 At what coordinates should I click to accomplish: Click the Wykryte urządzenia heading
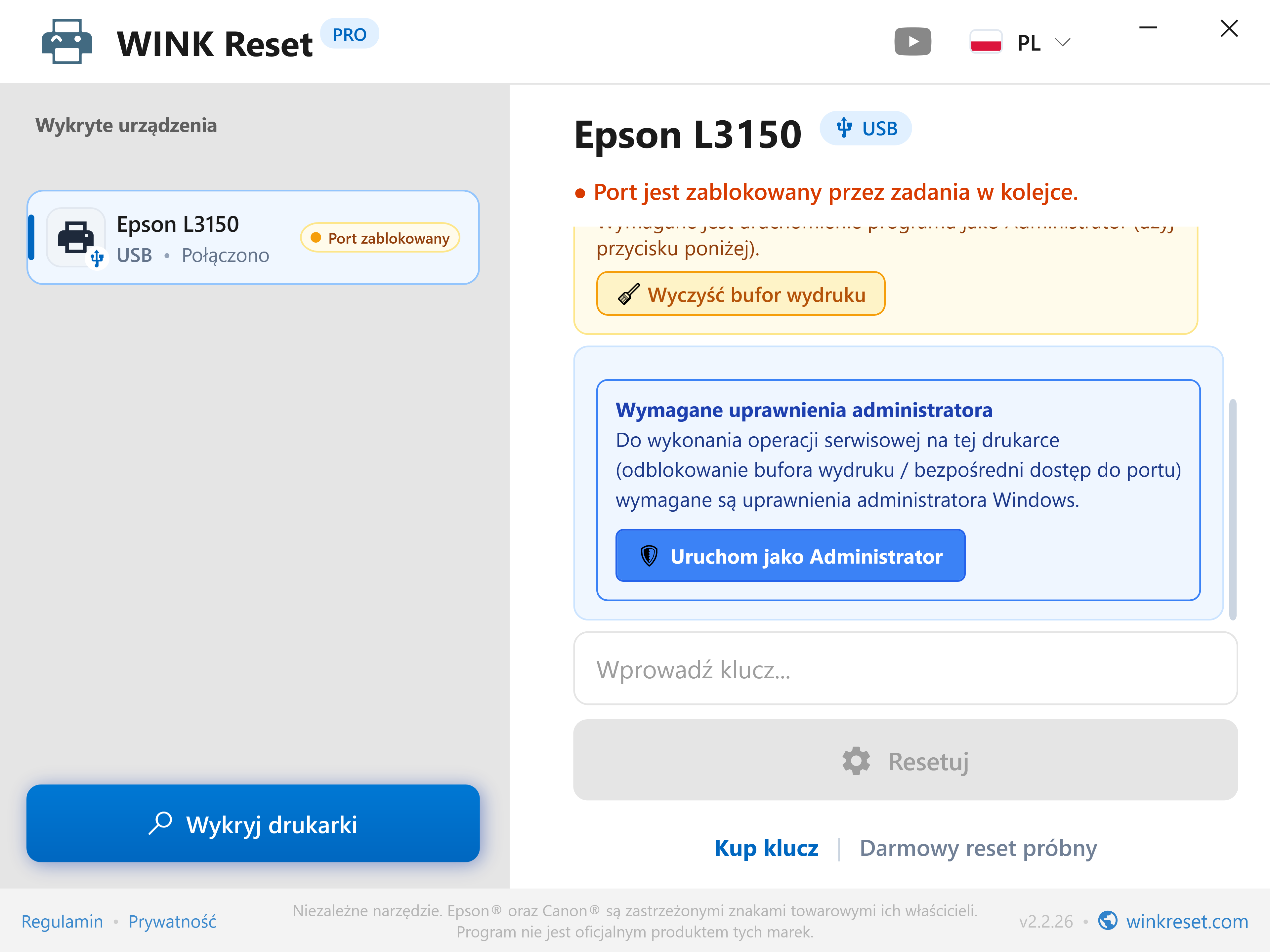pos(126,125)
